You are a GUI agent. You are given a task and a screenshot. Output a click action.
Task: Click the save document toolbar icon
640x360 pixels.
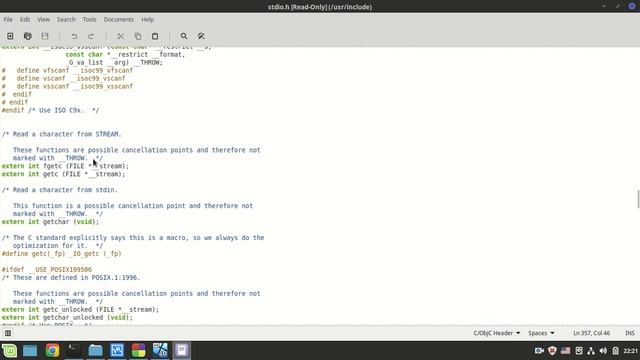[x=45, y=36]
